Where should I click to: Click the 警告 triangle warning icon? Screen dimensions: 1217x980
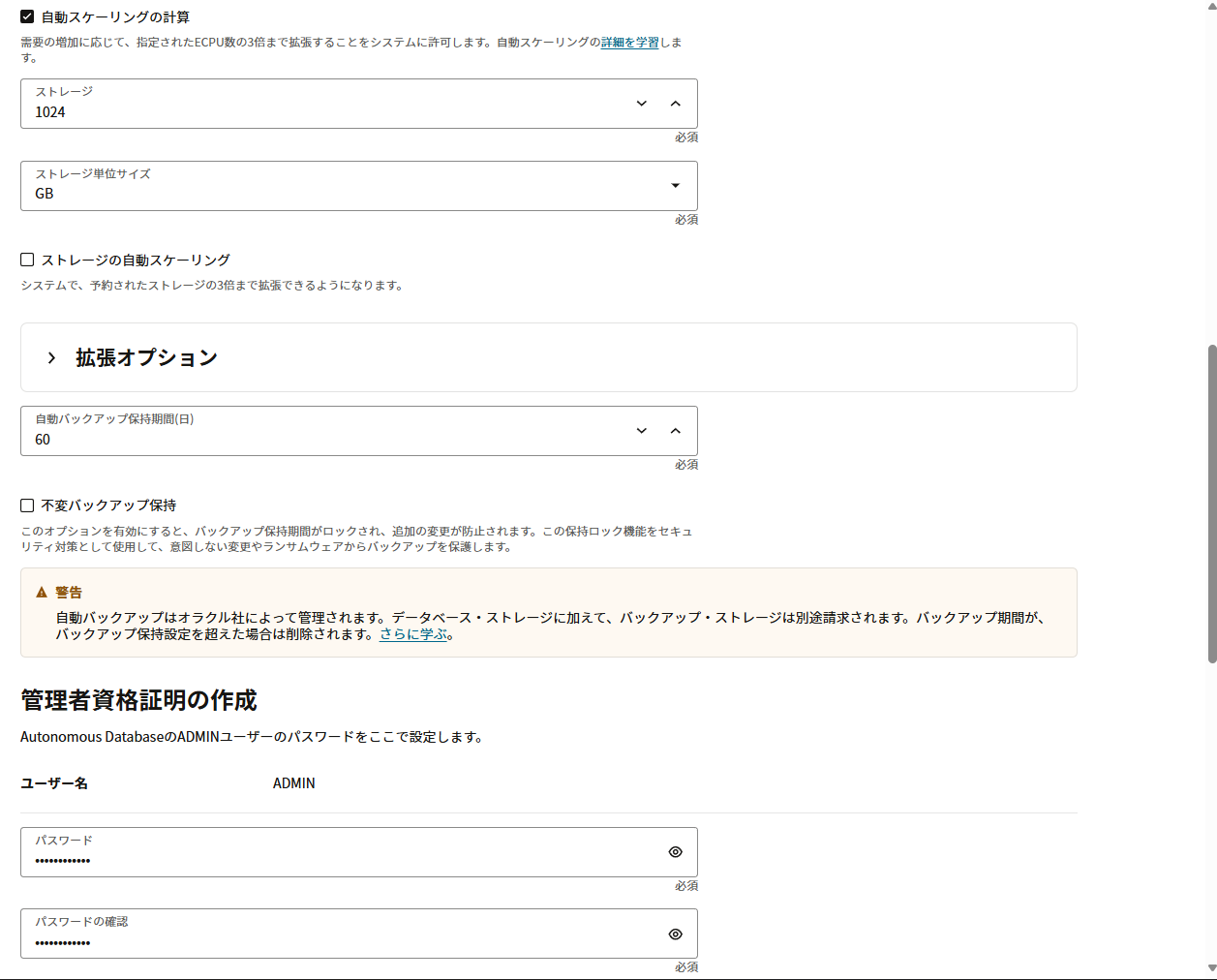pyautogui.click(x=42, y=593)
